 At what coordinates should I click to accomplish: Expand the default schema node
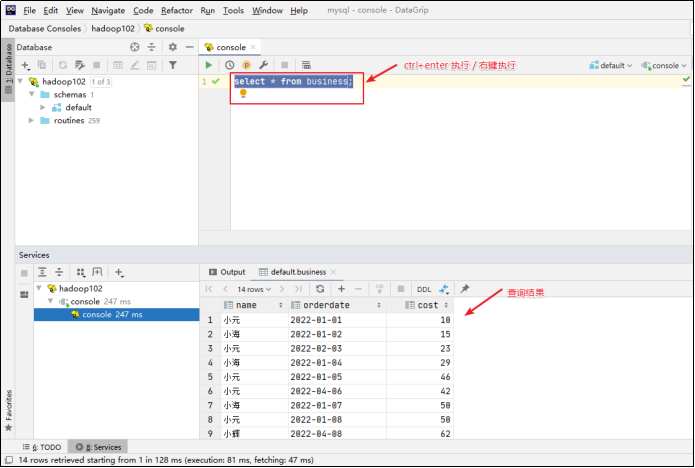(x=43, y=107)
